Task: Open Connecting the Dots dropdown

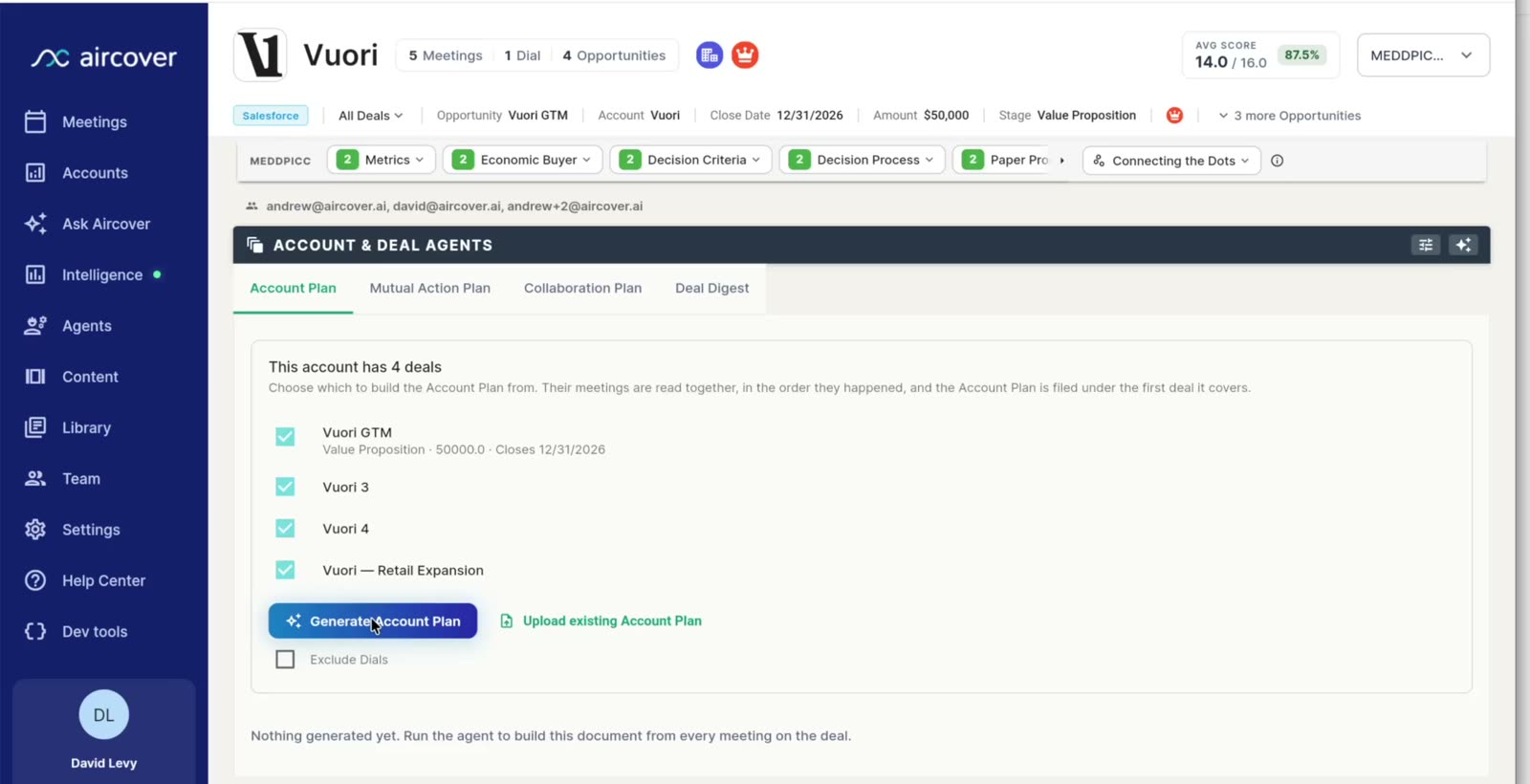Action: tap(1171, 161)
